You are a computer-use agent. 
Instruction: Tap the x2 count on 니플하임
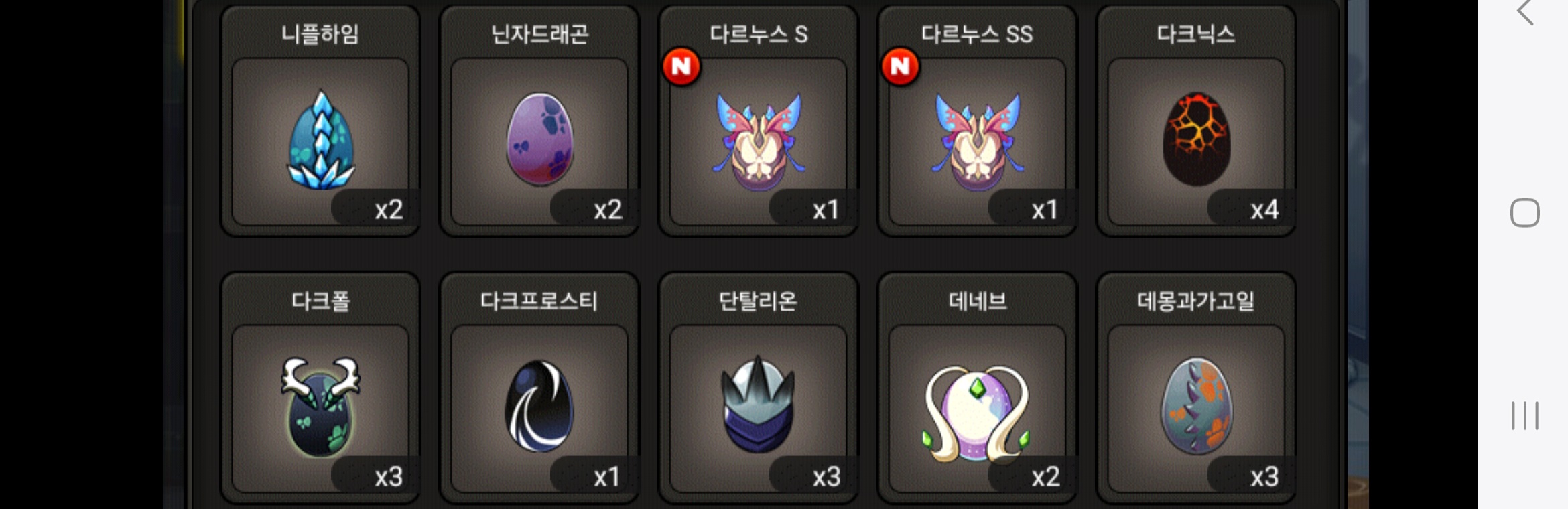click(389, 210)
